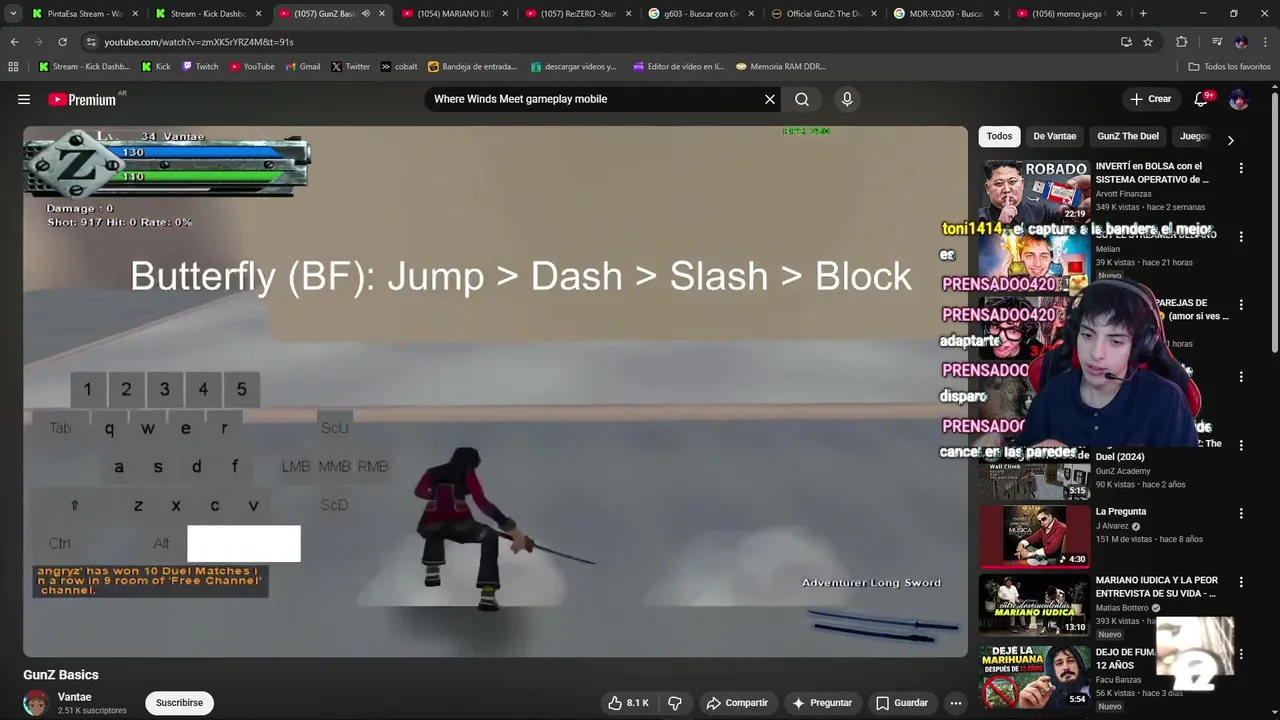Open the Twitter bookmark

(x=350, y=67)
